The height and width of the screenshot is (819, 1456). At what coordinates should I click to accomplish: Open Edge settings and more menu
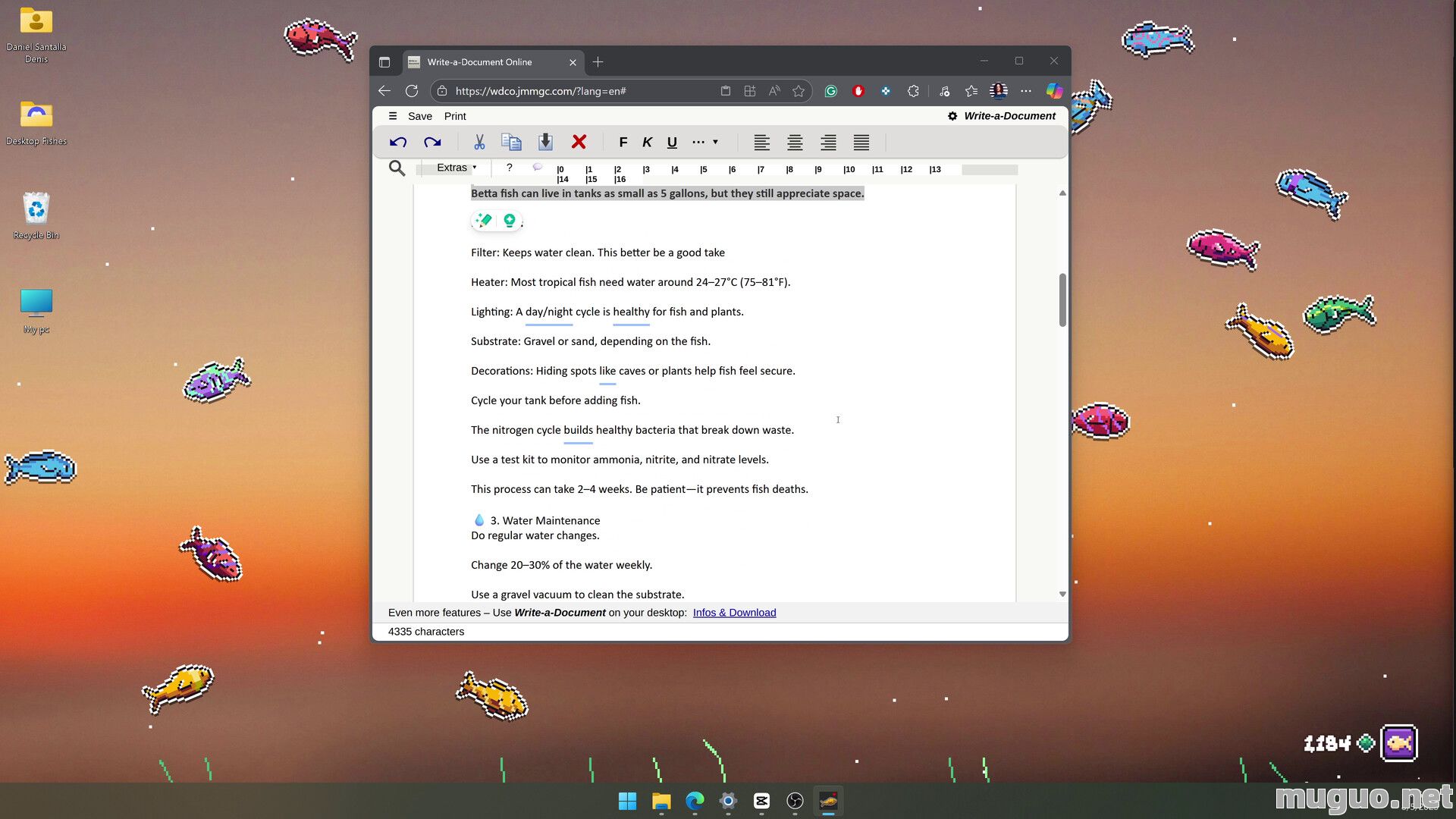[1026, 91]
